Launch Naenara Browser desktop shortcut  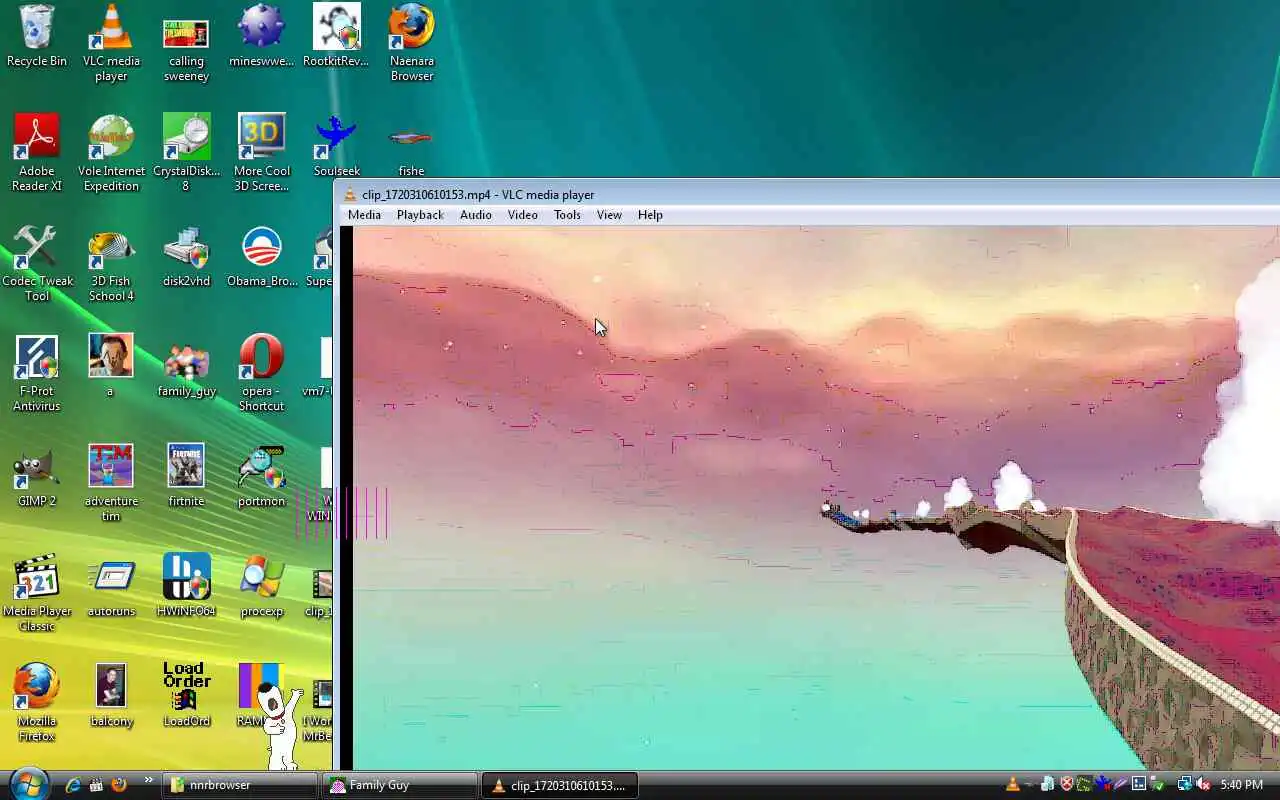click(x=411, y=44)
